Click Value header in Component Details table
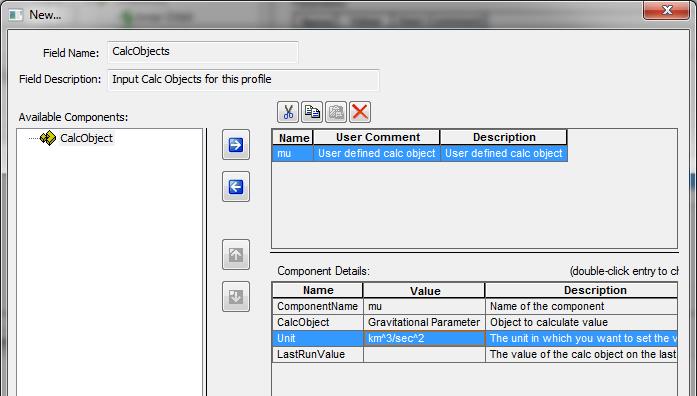697x396 pixels. point(425,290)
